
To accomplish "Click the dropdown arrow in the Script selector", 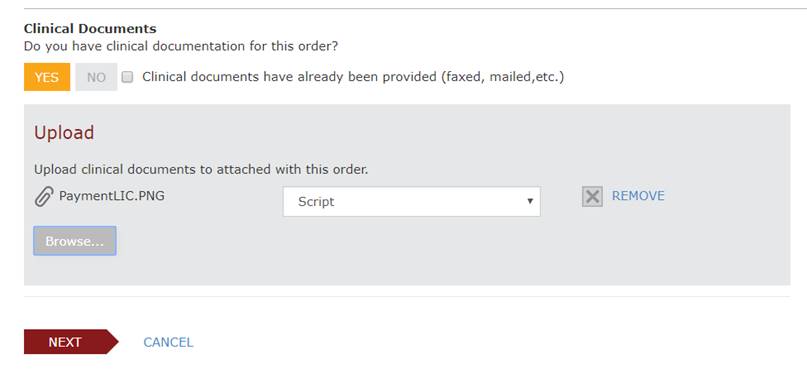I will coord(530,201).
